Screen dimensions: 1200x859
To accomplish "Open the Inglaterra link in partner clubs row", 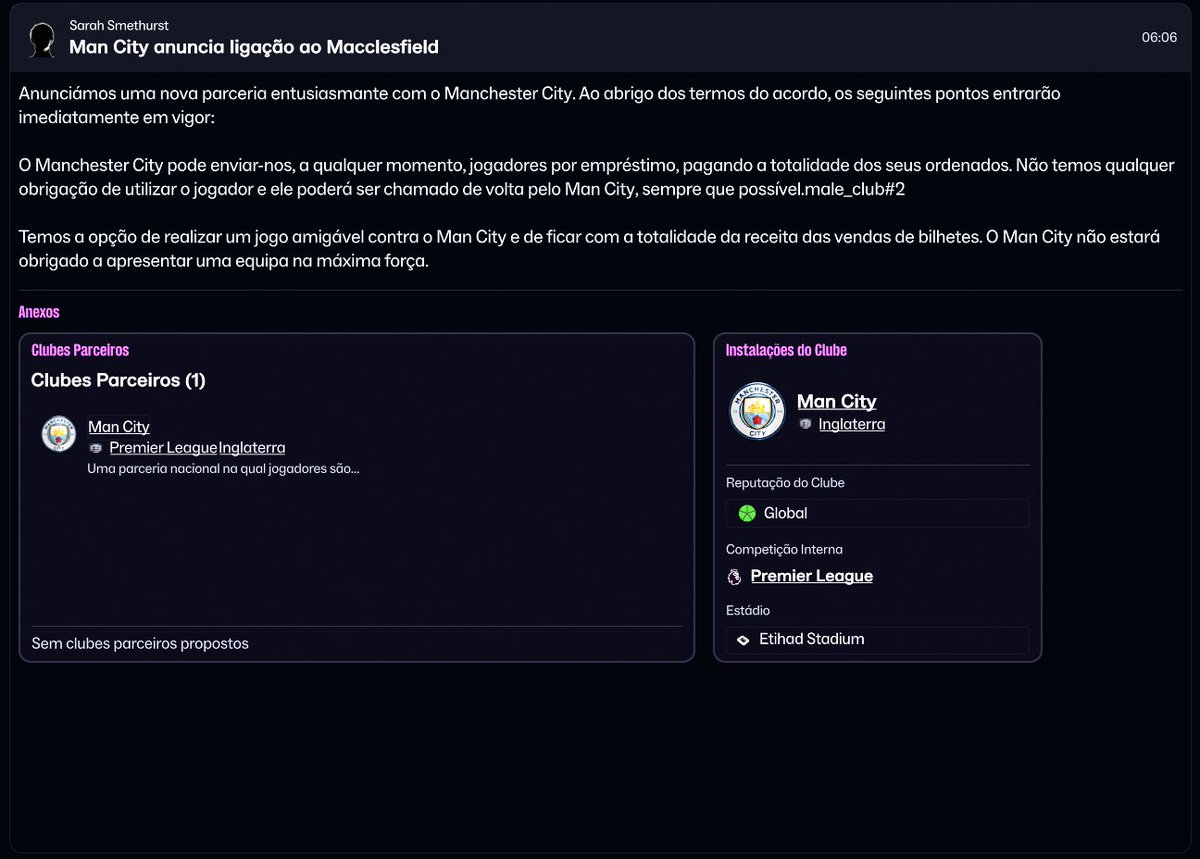I will click(252, 448).
